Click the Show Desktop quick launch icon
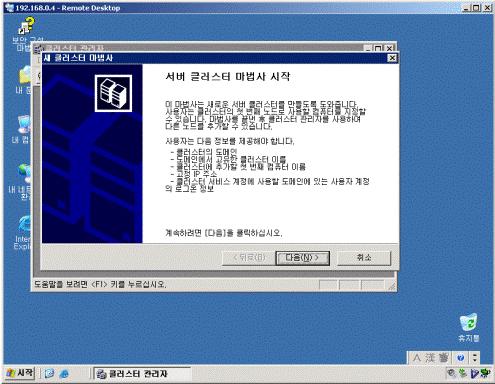 (x=49, y=374)
